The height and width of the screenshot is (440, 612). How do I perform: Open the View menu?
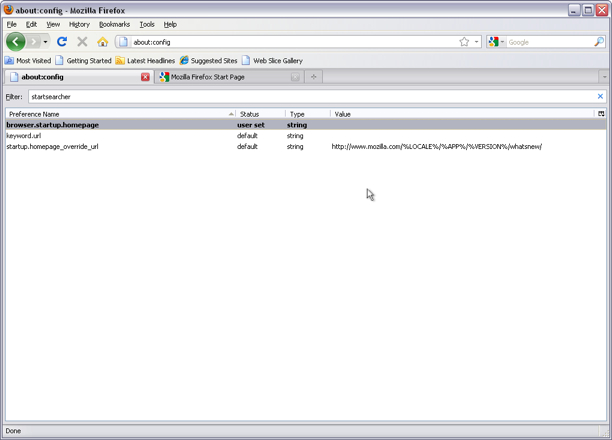tap(53, 24)
